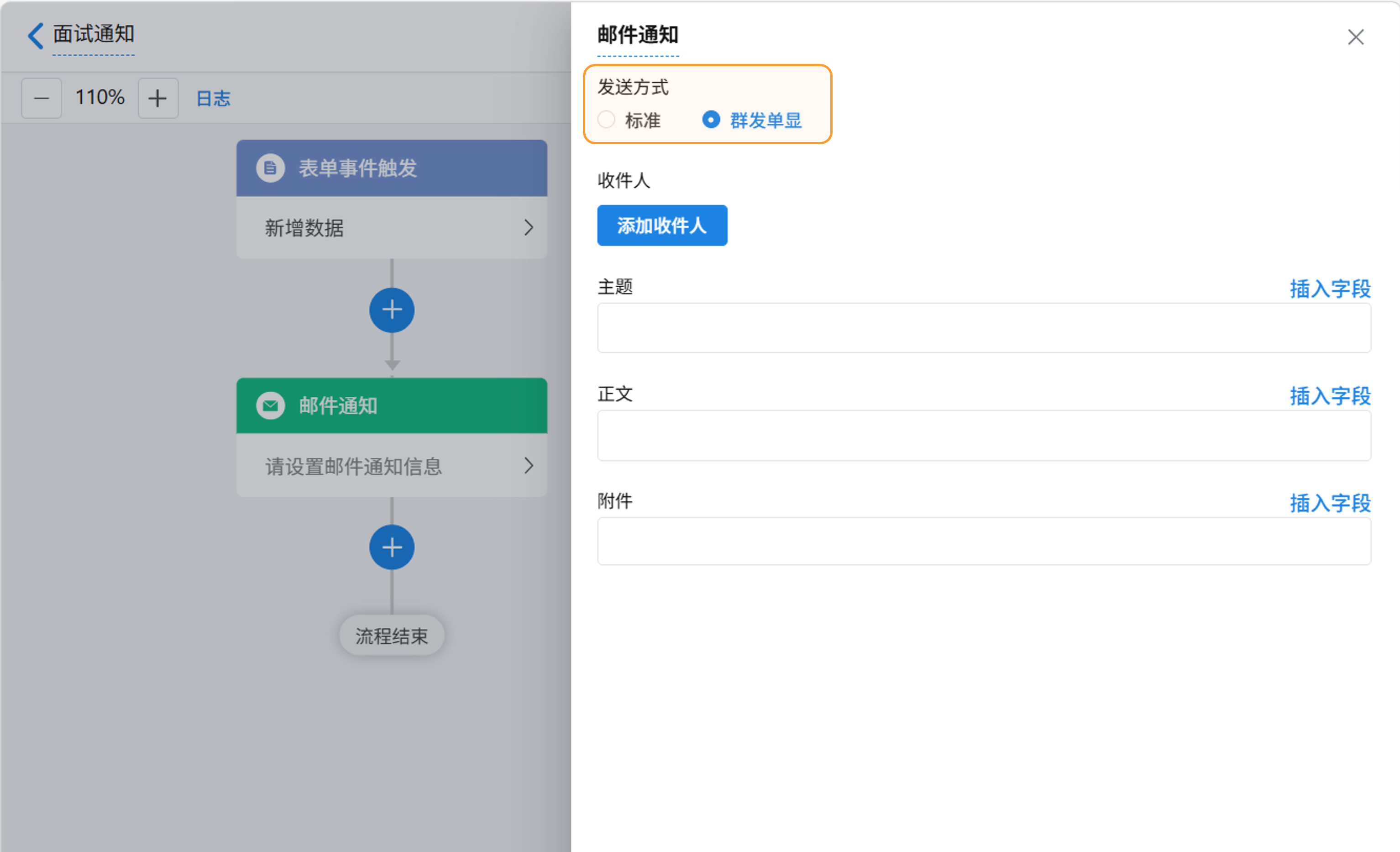Click the form icon on 表单事件触发 node
Viewport: 1400px width, 852px height.
tap(270, 168)
